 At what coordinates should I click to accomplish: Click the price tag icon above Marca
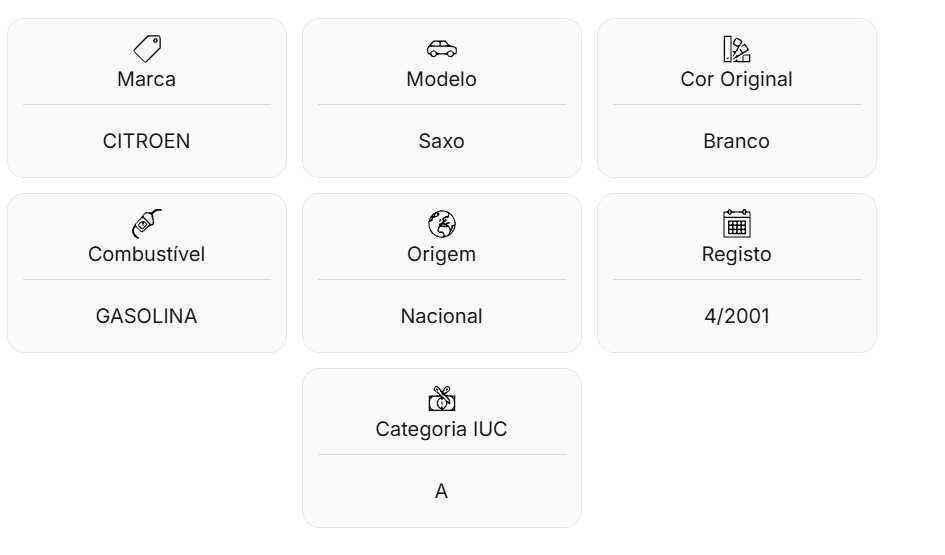[x=147, y=49]
